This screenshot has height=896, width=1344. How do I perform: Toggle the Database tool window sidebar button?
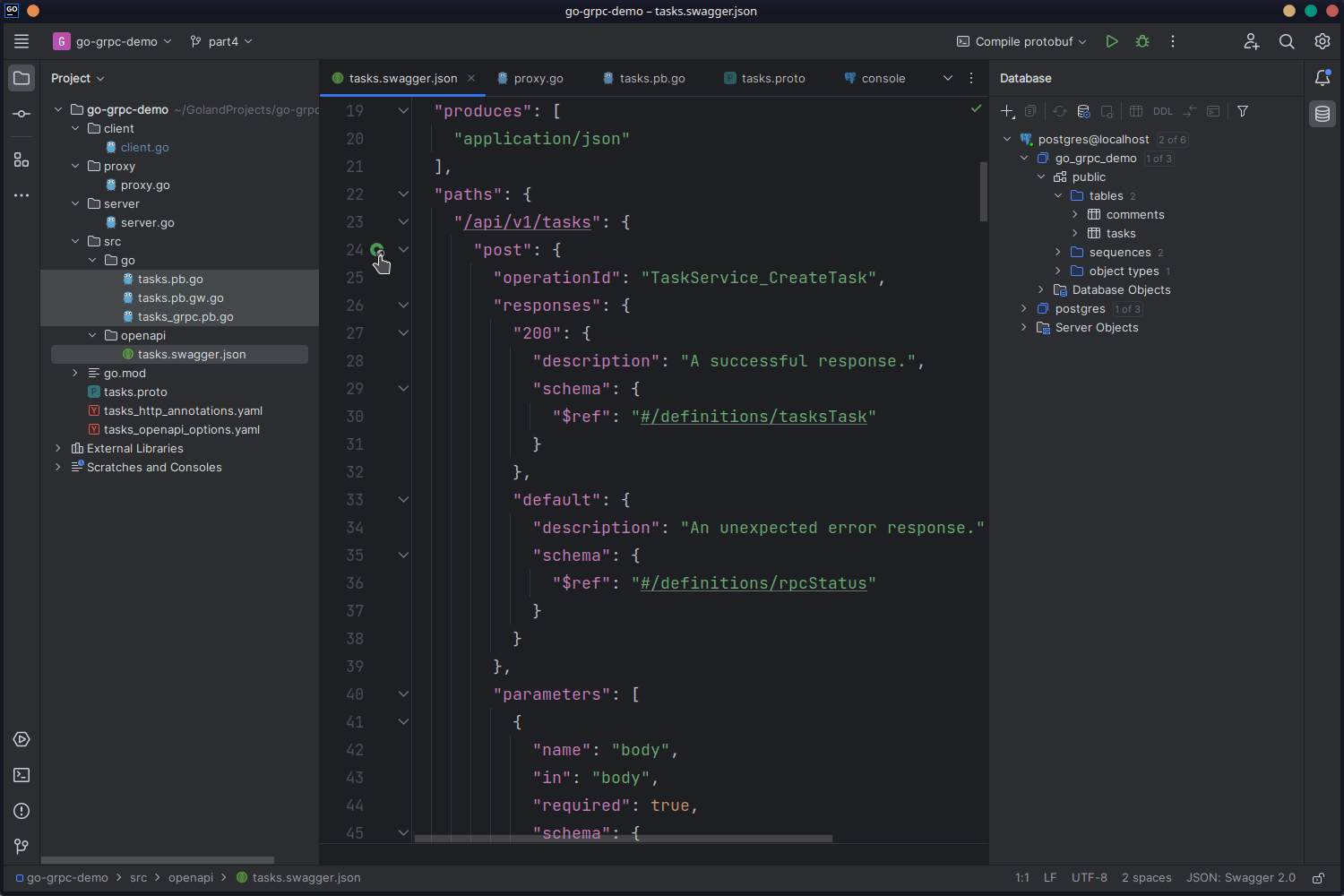(1322, 114)
